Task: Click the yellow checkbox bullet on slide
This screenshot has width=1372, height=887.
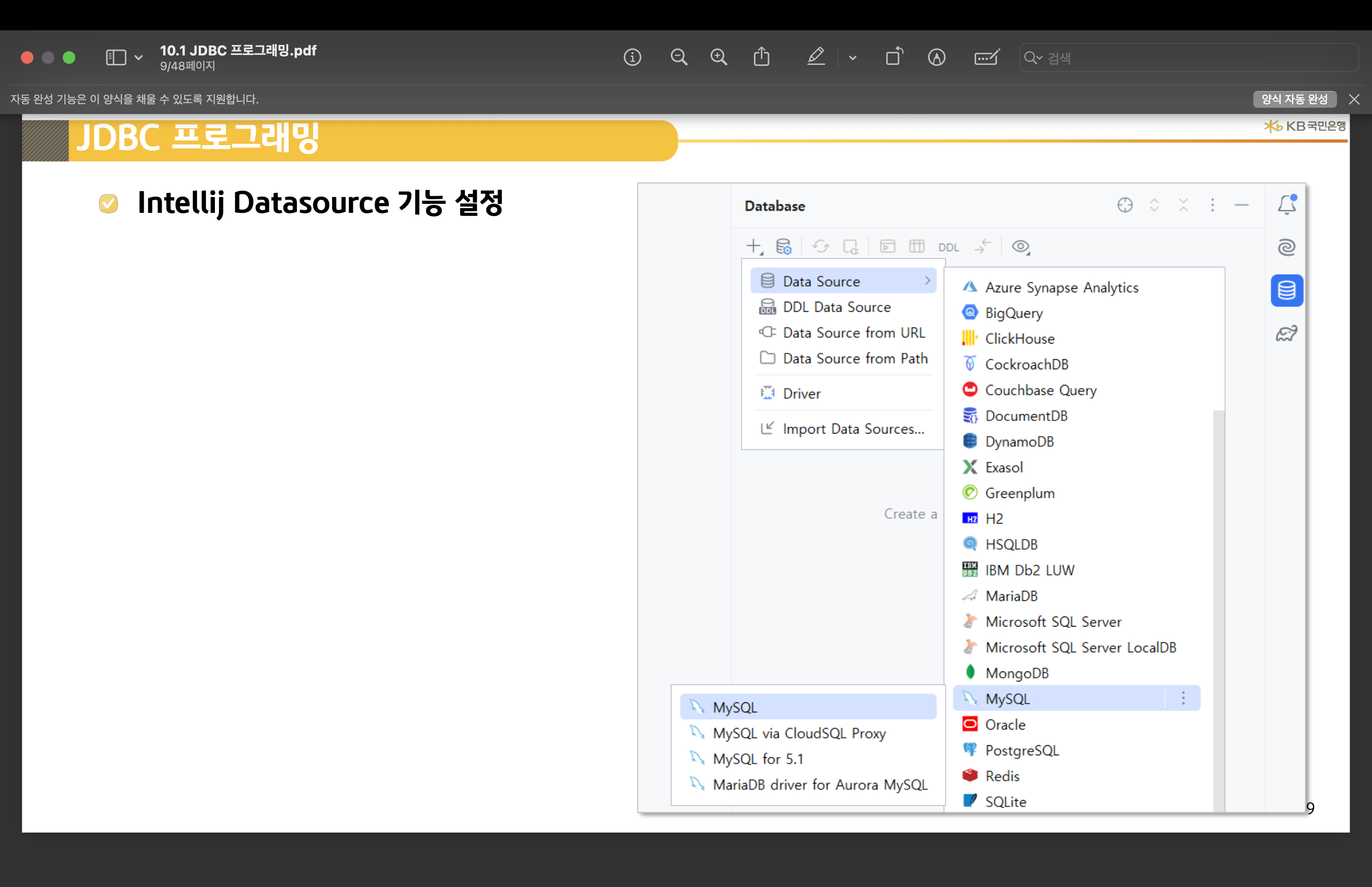Action: coord(108,203)
